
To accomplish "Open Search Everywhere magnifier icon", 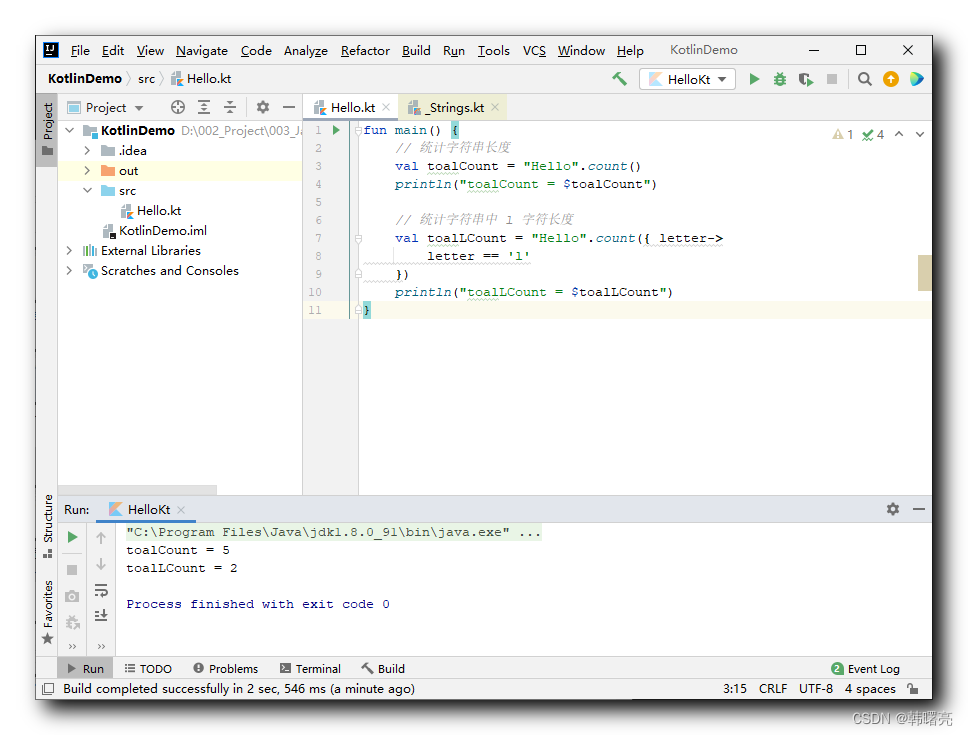I will (x=864, y=79).
